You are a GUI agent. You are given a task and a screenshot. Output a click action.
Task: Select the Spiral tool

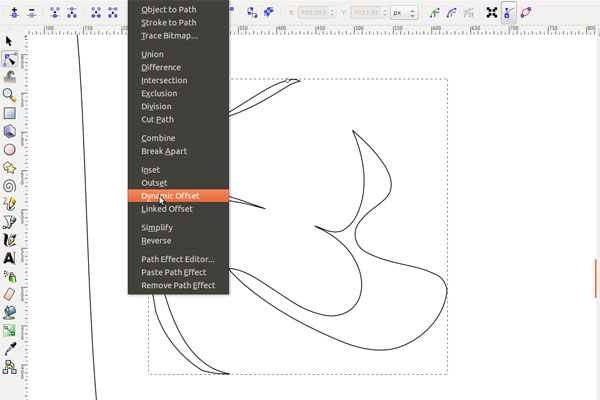(10, 186)
